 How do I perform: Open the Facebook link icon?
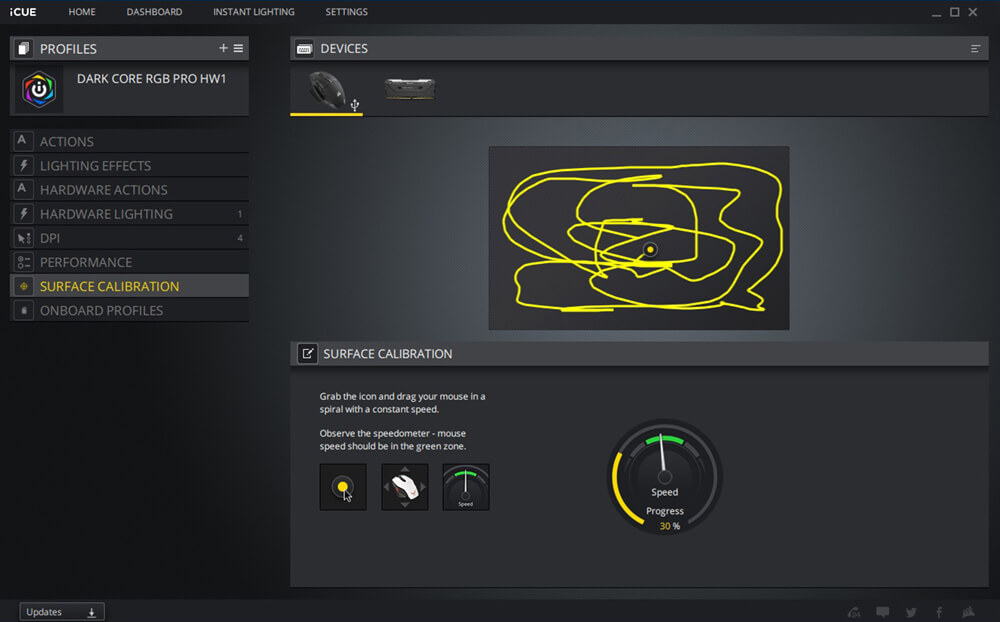(939, 612)
